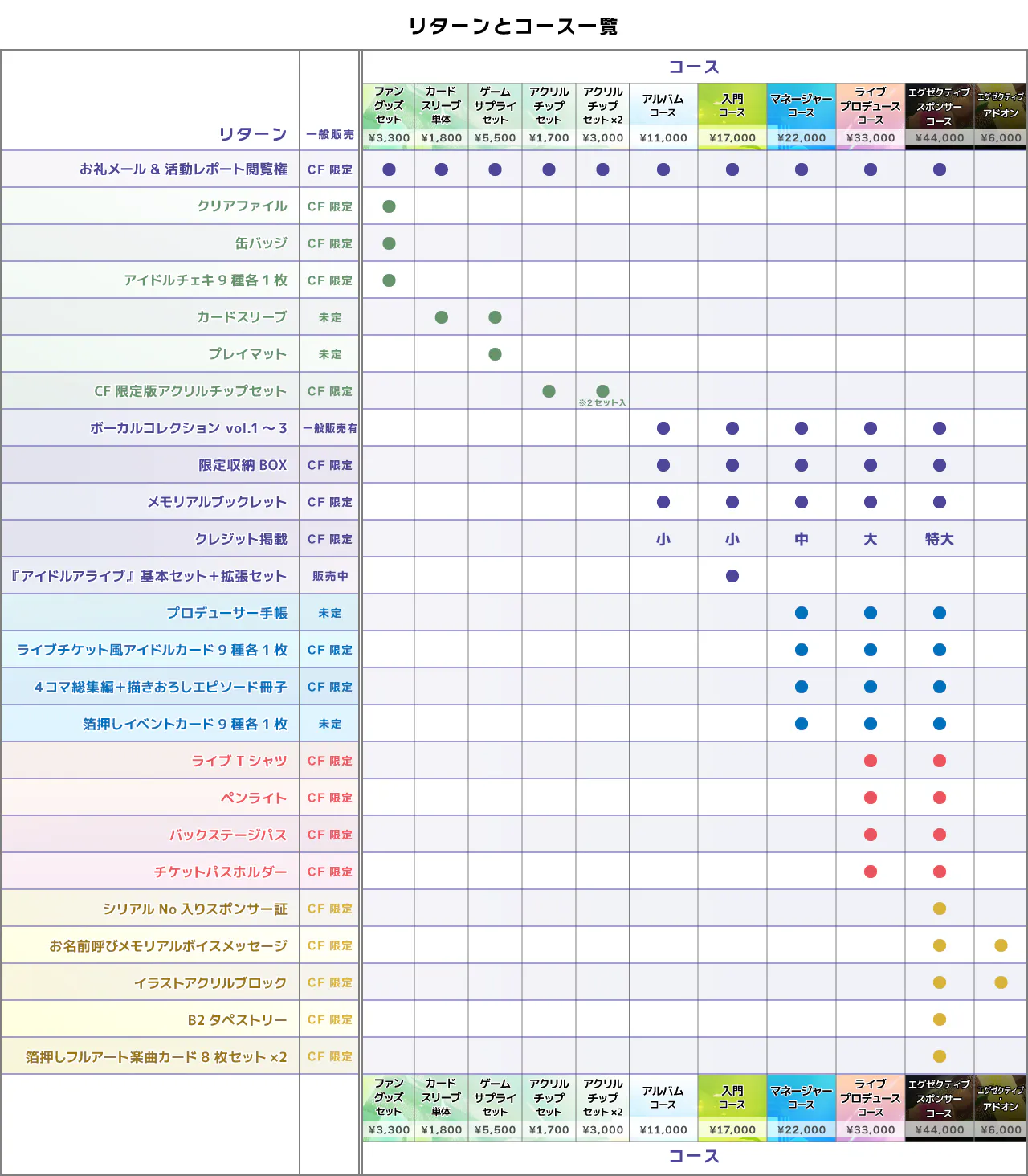Click the purple dot in the 『アイドルアライブ』基本セット row
The image size is (1028, 1176).
pos(732,576)
